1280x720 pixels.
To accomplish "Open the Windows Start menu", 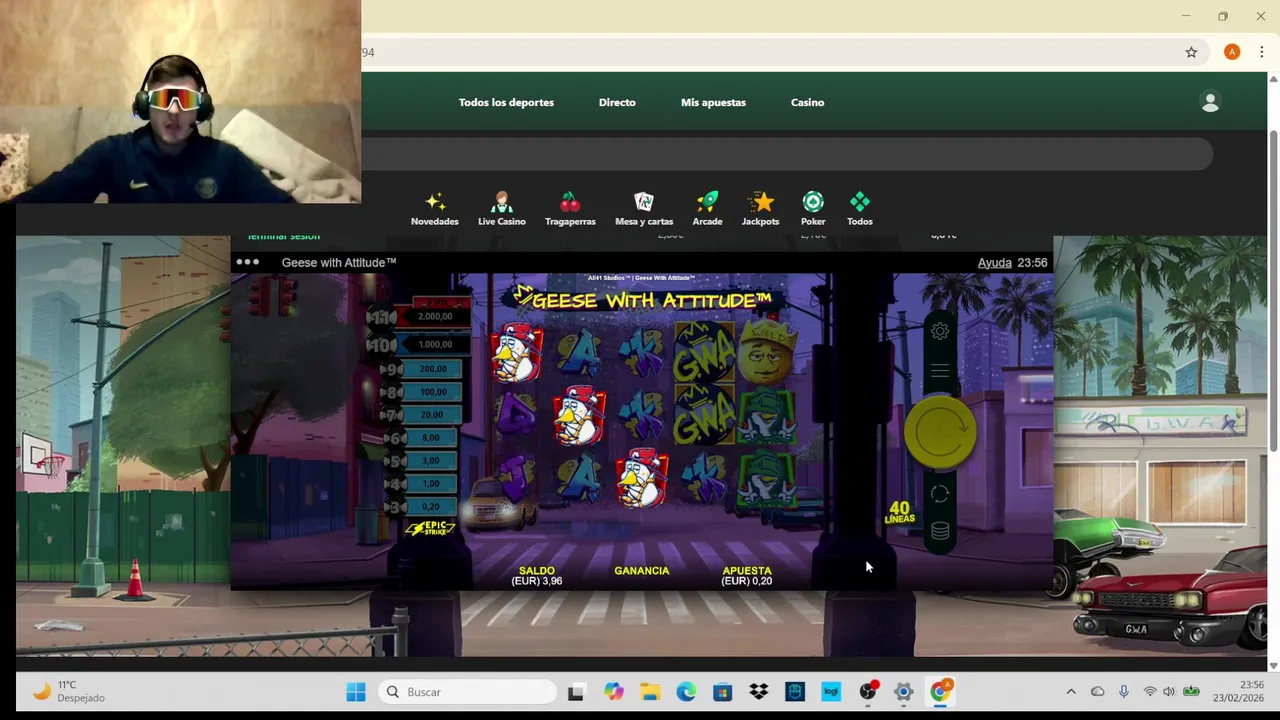I will click(356, 692).
